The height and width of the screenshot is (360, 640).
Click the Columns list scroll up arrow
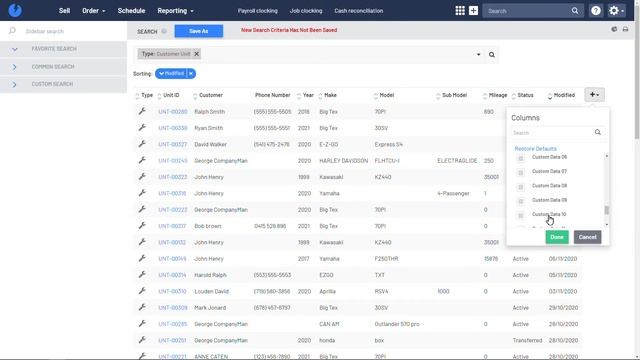pyautogui.click(x=607, y=156)
